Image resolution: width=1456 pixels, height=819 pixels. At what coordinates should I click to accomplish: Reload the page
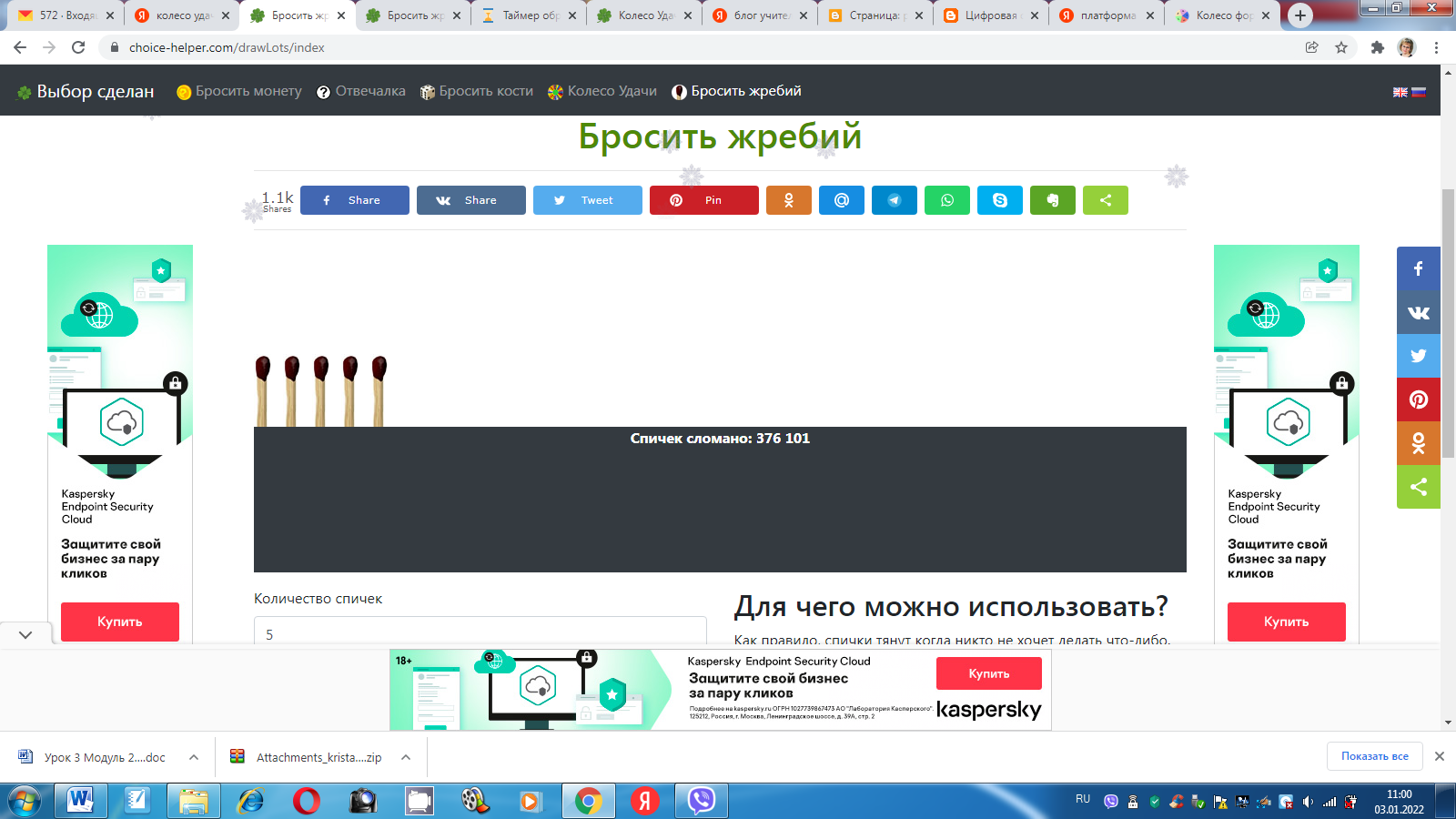click(x=78, y=47)
